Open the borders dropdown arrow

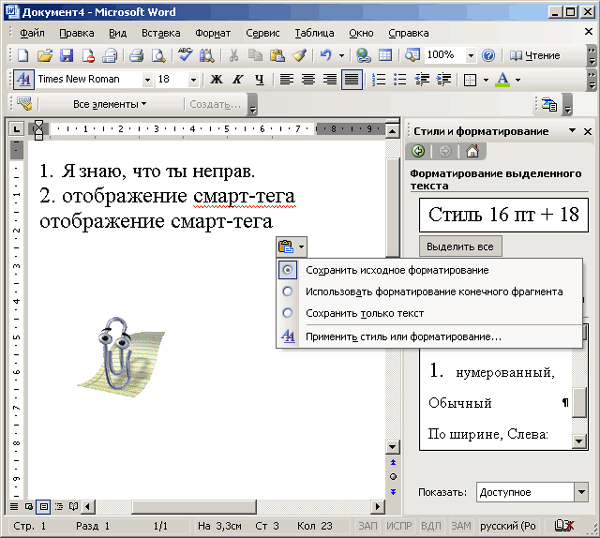tap(486, 80)
